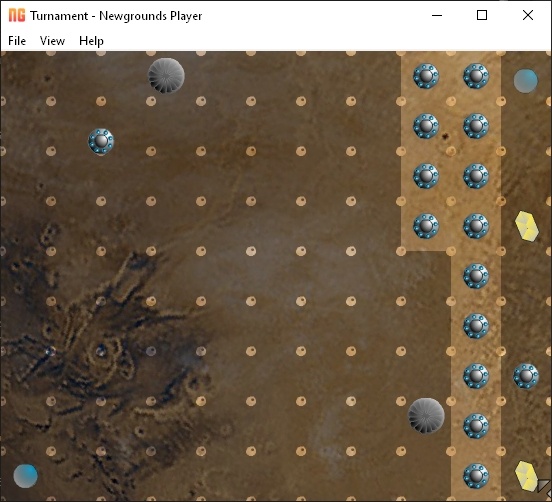Screen dimensions: 552x502
Task: Select the lone turret unit on the left
Action: (x=101, y=142)
